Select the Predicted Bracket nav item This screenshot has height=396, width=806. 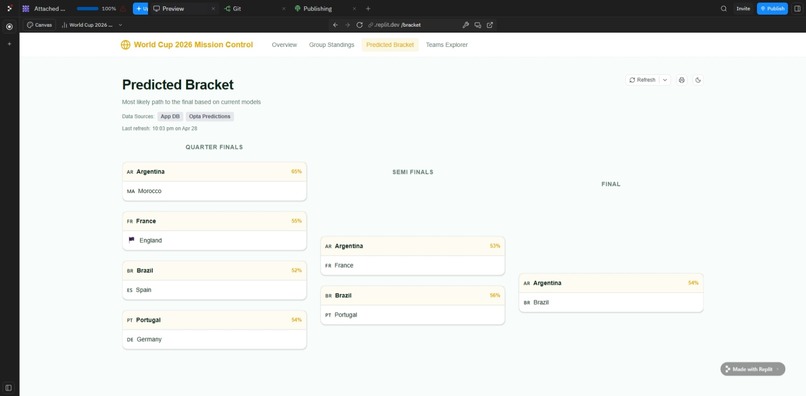(390, 45)
